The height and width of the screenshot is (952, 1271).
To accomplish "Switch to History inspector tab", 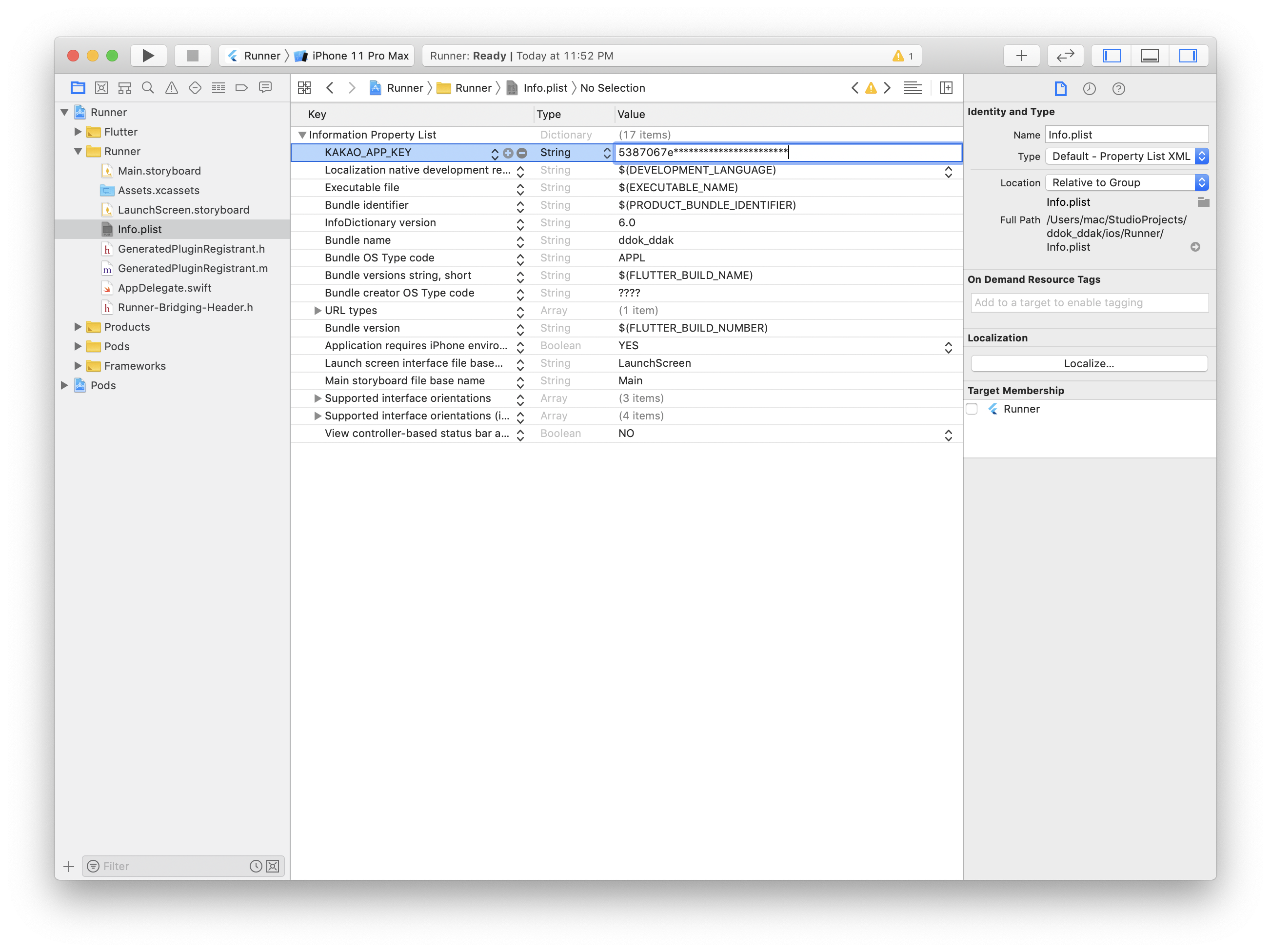I will tap(1089, 88).
